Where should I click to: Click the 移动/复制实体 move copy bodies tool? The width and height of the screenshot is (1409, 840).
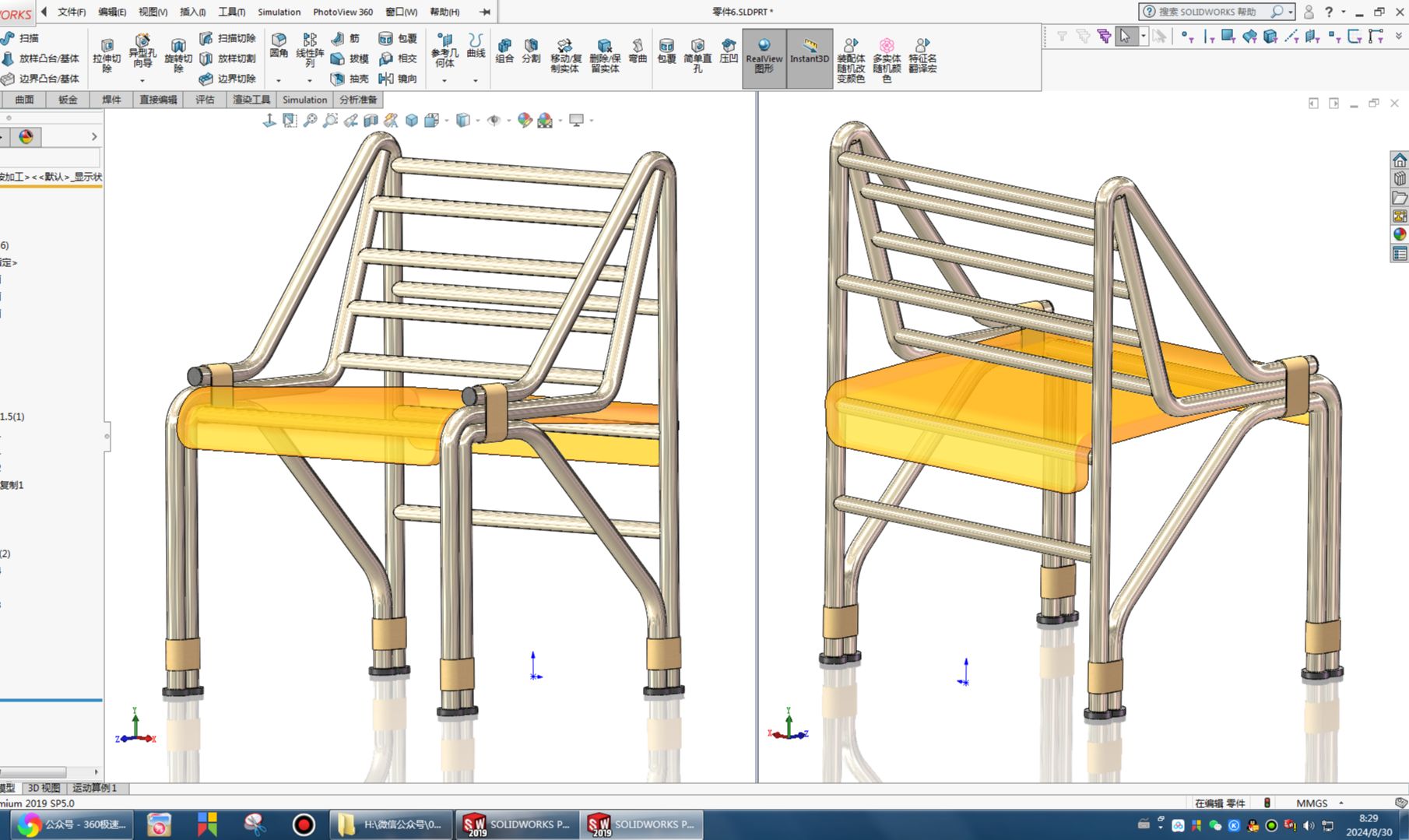tap(565, 55)
